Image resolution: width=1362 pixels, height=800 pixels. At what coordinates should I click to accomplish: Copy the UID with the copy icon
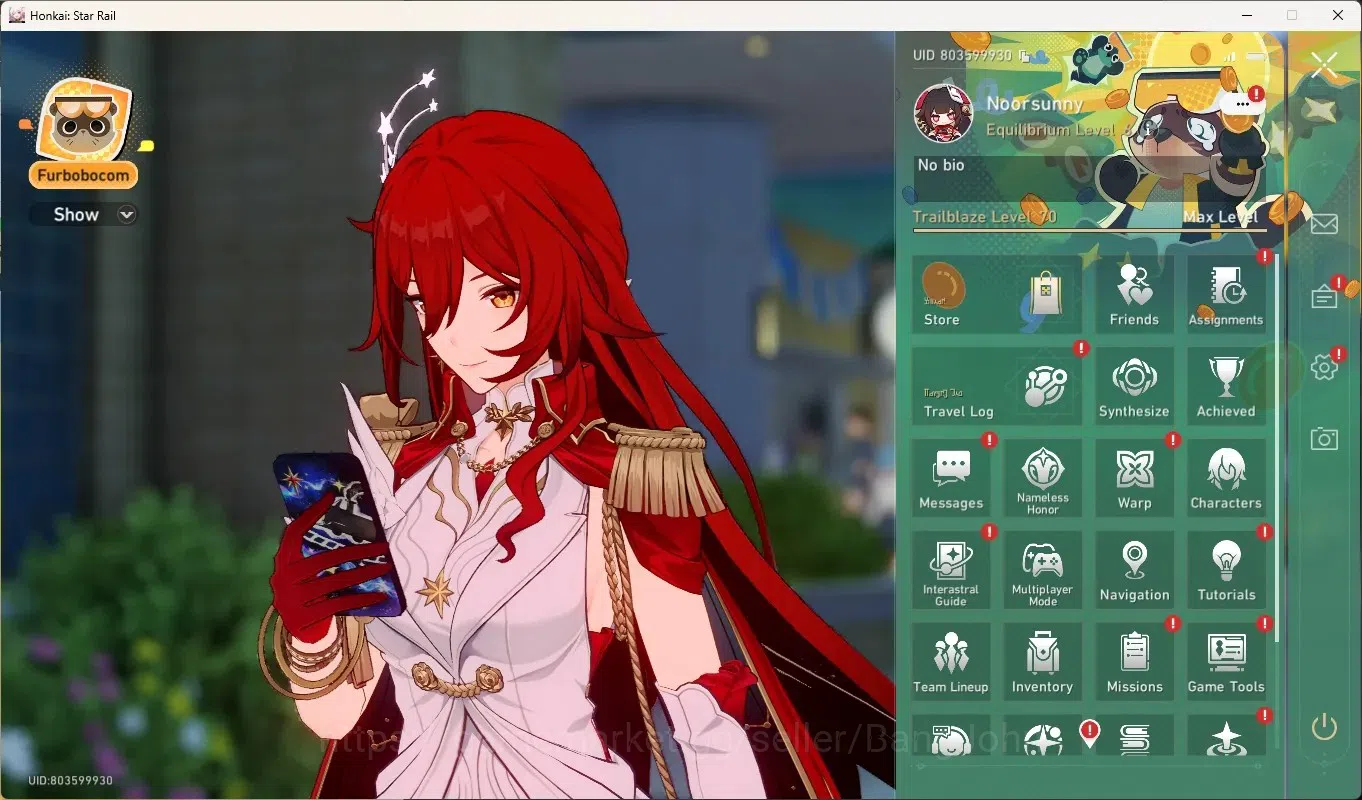click(x=1024, y=56)
